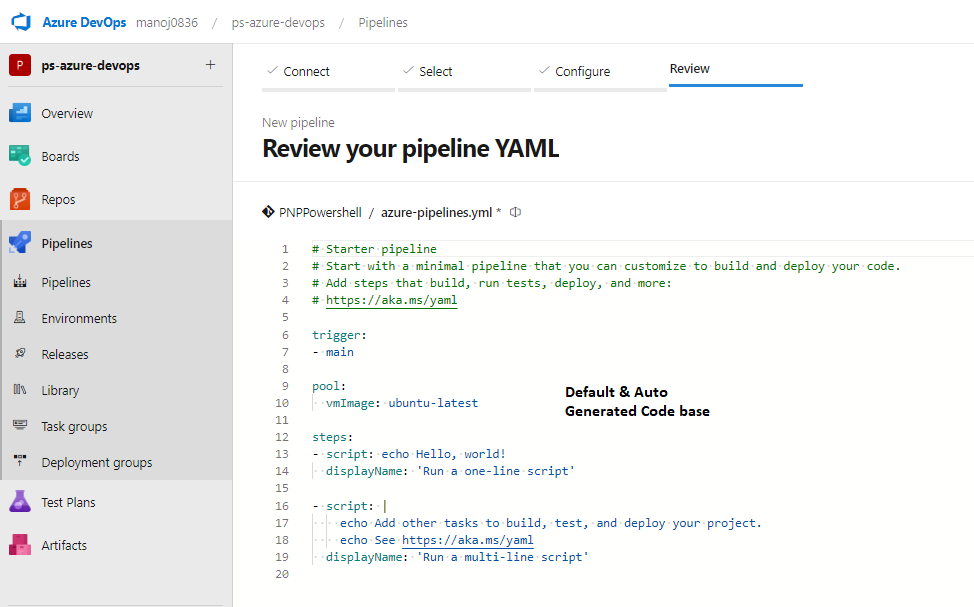Open the Overview sidebar icon
This screenshot has height=607, width=974.
pos(20,113)
